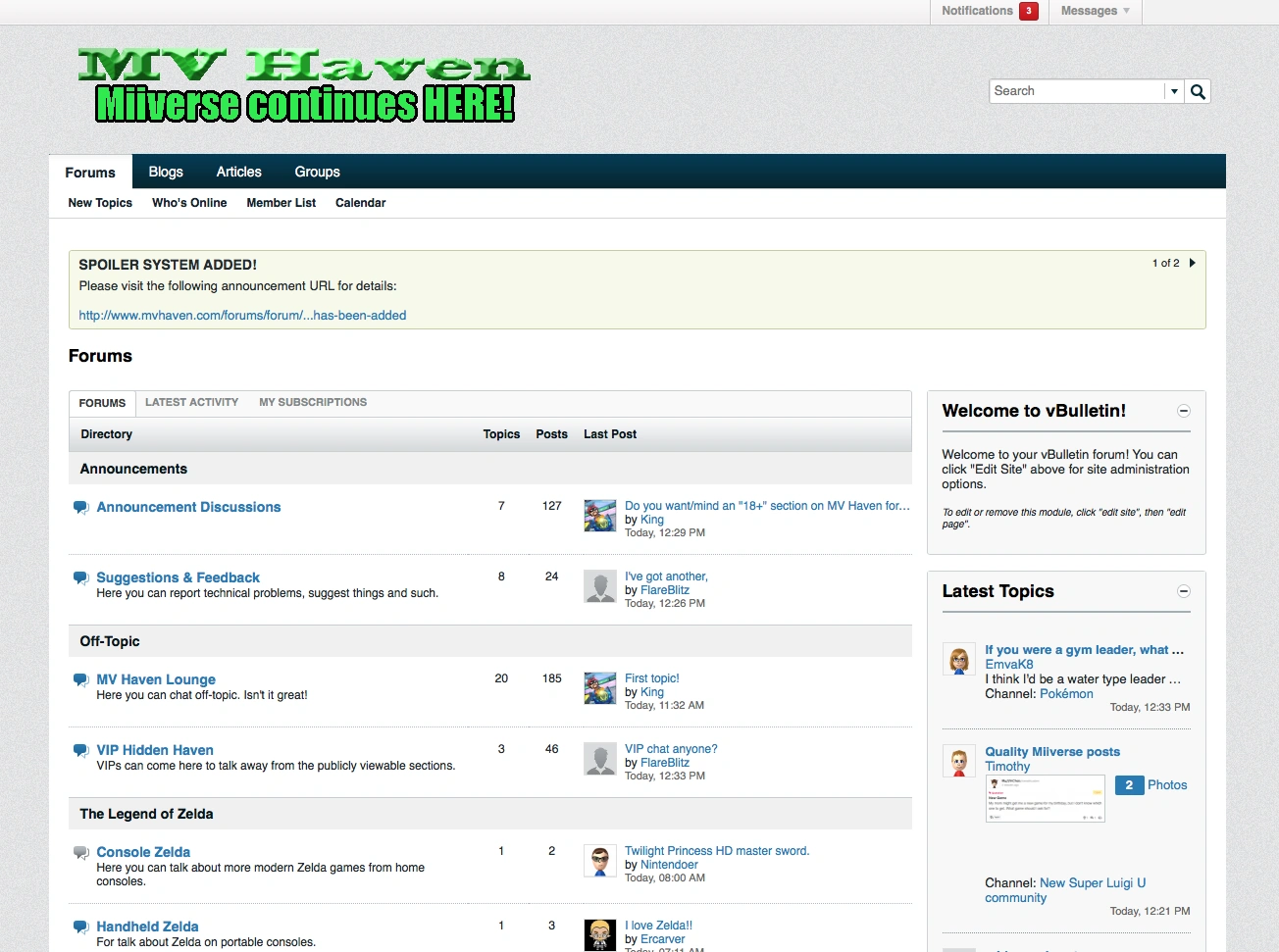Screen dimensions: 1279x952
Task: Open VIP Hidden Haven forum
Action: coord(155,750)
